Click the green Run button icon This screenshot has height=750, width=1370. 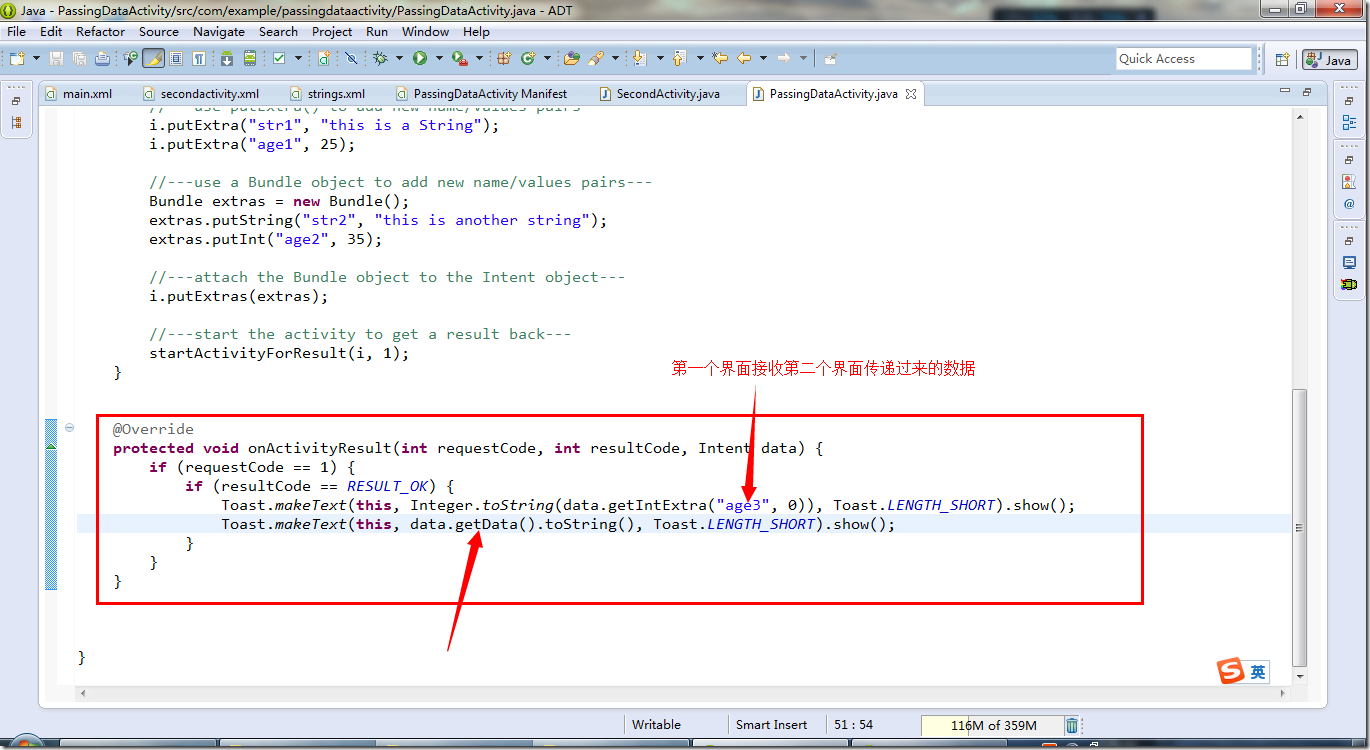click(x=420, y=59)
